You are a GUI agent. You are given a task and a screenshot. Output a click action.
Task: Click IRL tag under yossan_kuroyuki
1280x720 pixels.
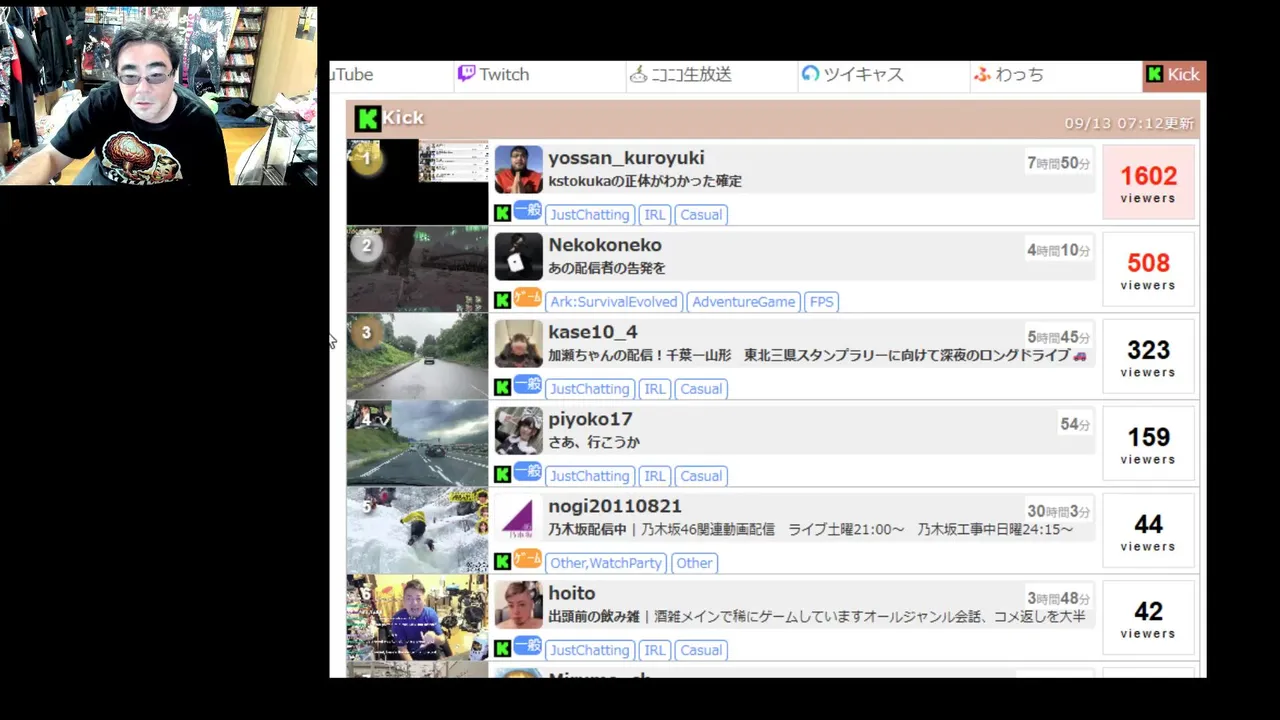tap(655, 215)
